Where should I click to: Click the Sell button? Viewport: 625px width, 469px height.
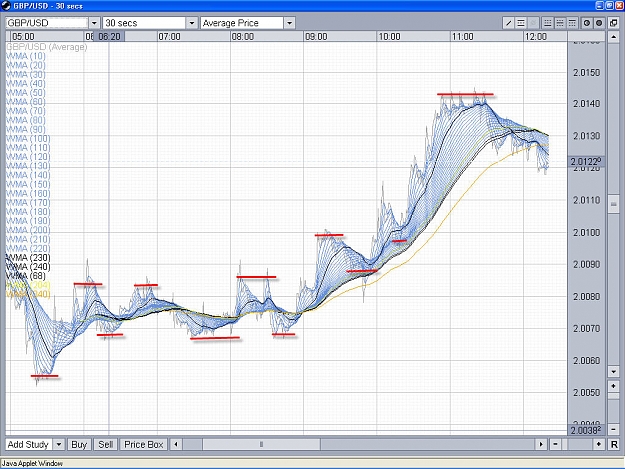[105, 444]
